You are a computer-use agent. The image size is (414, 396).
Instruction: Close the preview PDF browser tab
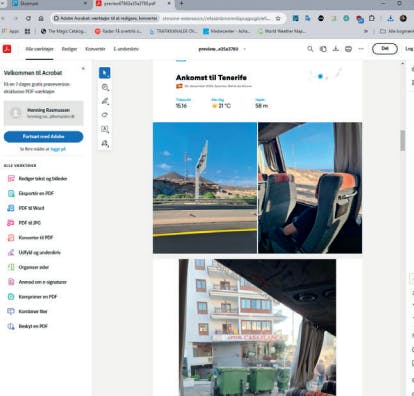pyautogui.click(x=169, y=4)
